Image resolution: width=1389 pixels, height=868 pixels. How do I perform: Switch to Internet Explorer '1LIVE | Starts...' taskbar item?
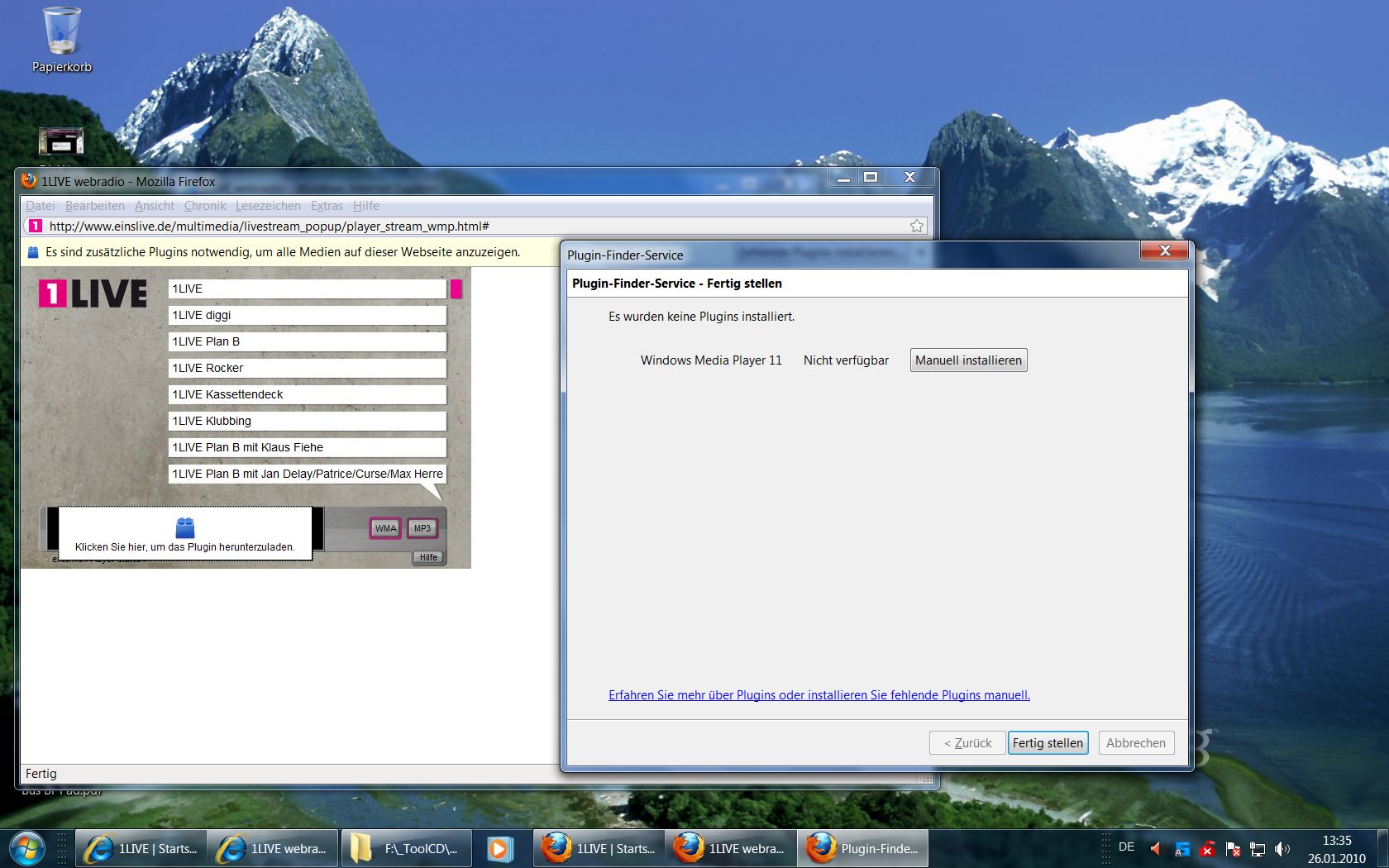[x=141, y=849]
